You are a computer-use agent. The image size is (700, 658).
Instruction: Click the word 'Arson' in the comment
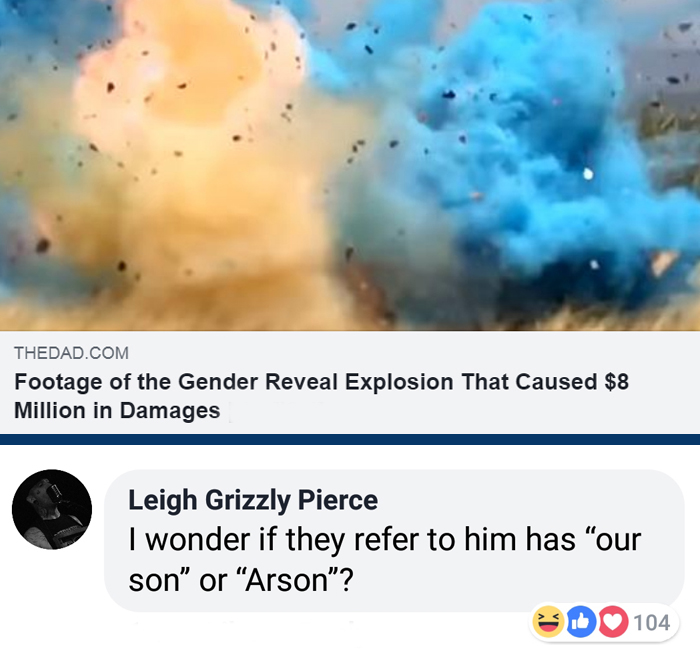288,580
